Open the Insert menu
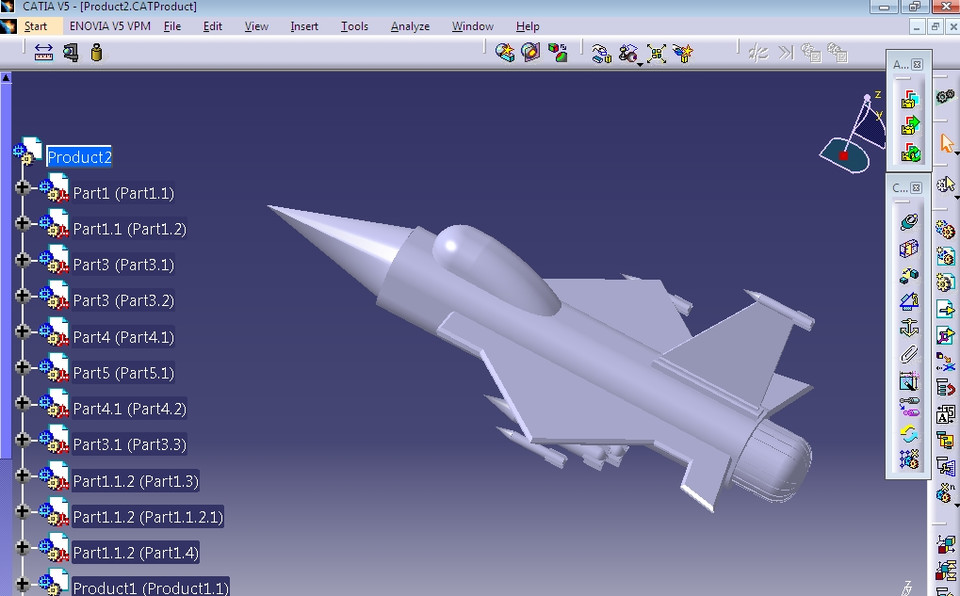The width and height of the screenshot is (960, 596). (303, 26)
